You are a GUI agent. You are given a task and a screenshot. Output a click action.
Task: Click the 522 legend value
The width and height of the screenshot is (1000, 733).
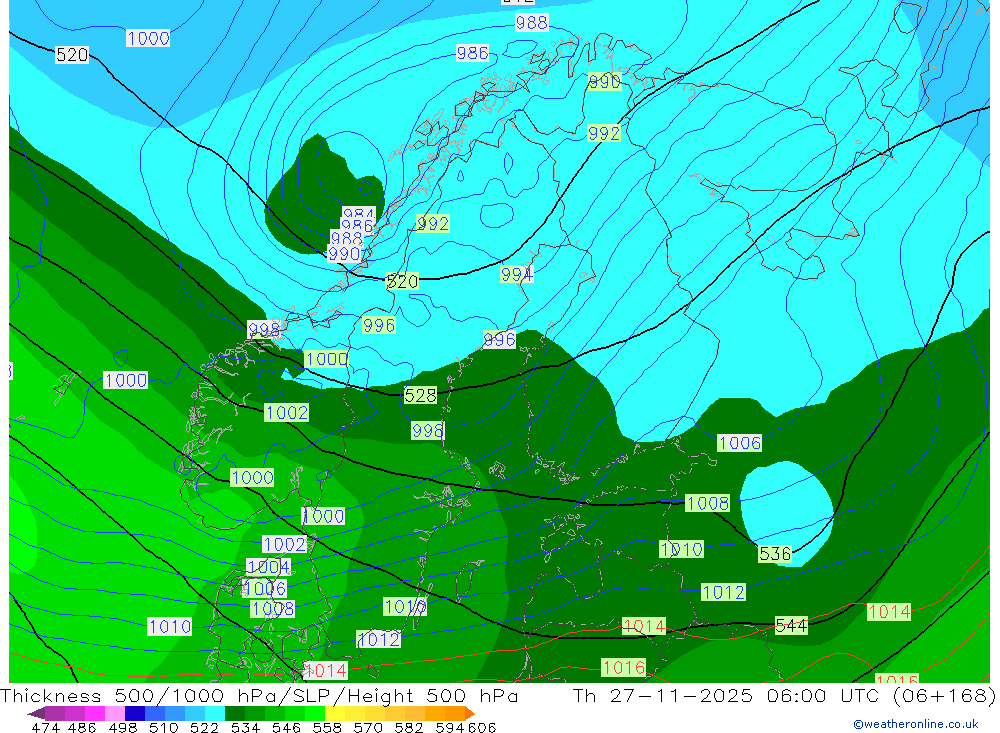click(x=204, y=727)
